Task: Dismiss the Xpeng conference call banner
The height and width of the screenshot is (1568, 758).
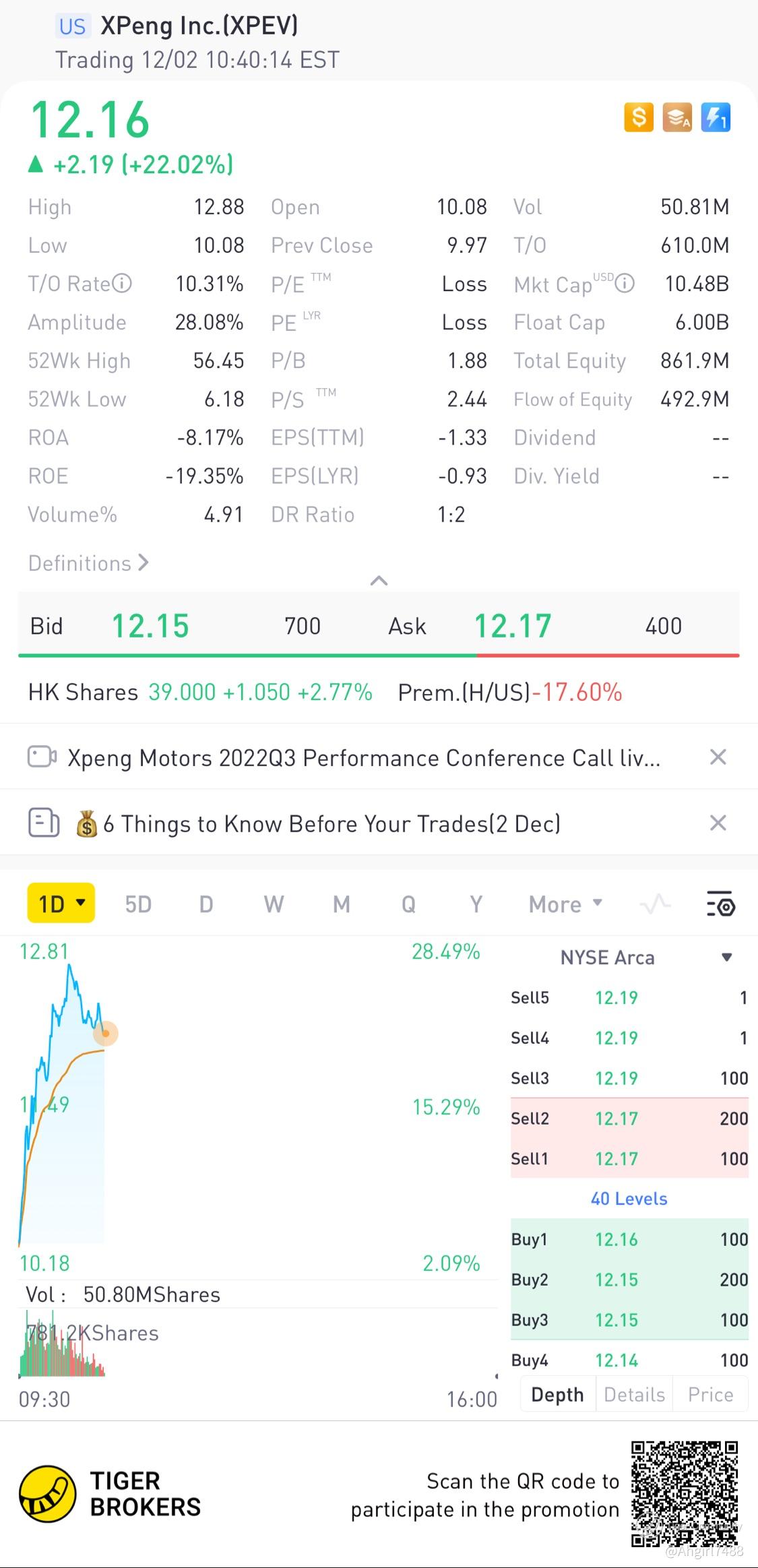Action: coord(718,757)
